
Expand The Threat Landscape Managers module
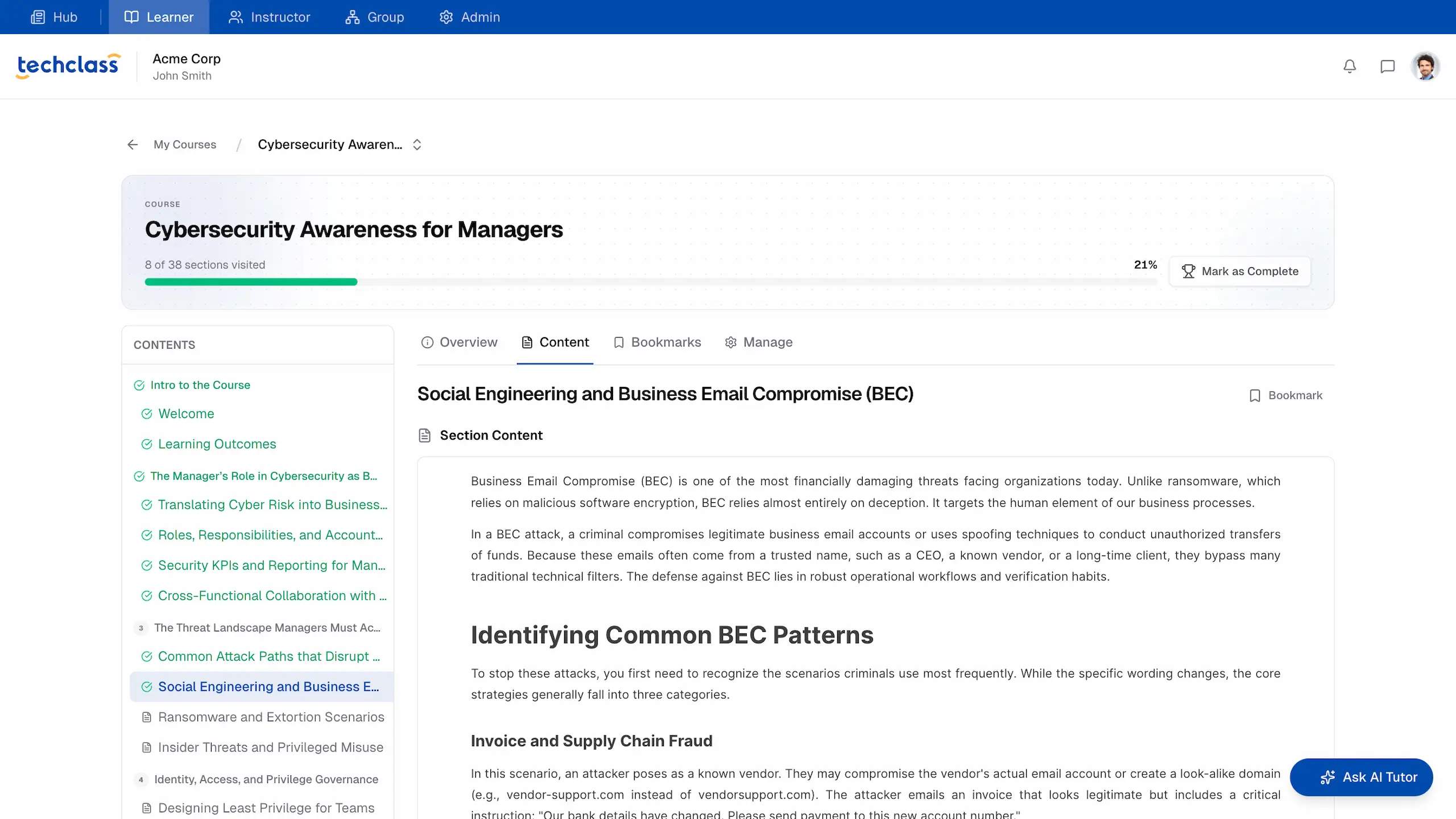[x=267, y=628]
